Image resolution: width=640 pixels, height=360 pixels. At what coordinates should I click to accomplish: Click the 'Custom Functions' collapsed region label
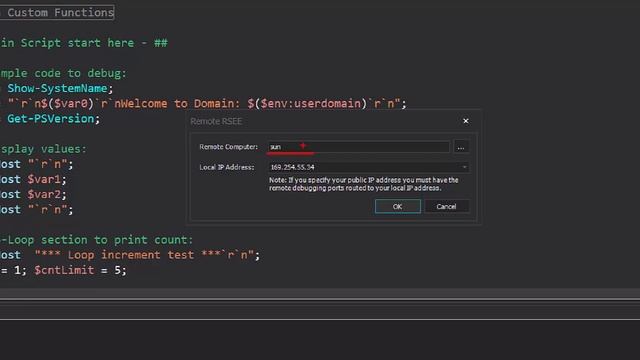(x=57, y=13)
